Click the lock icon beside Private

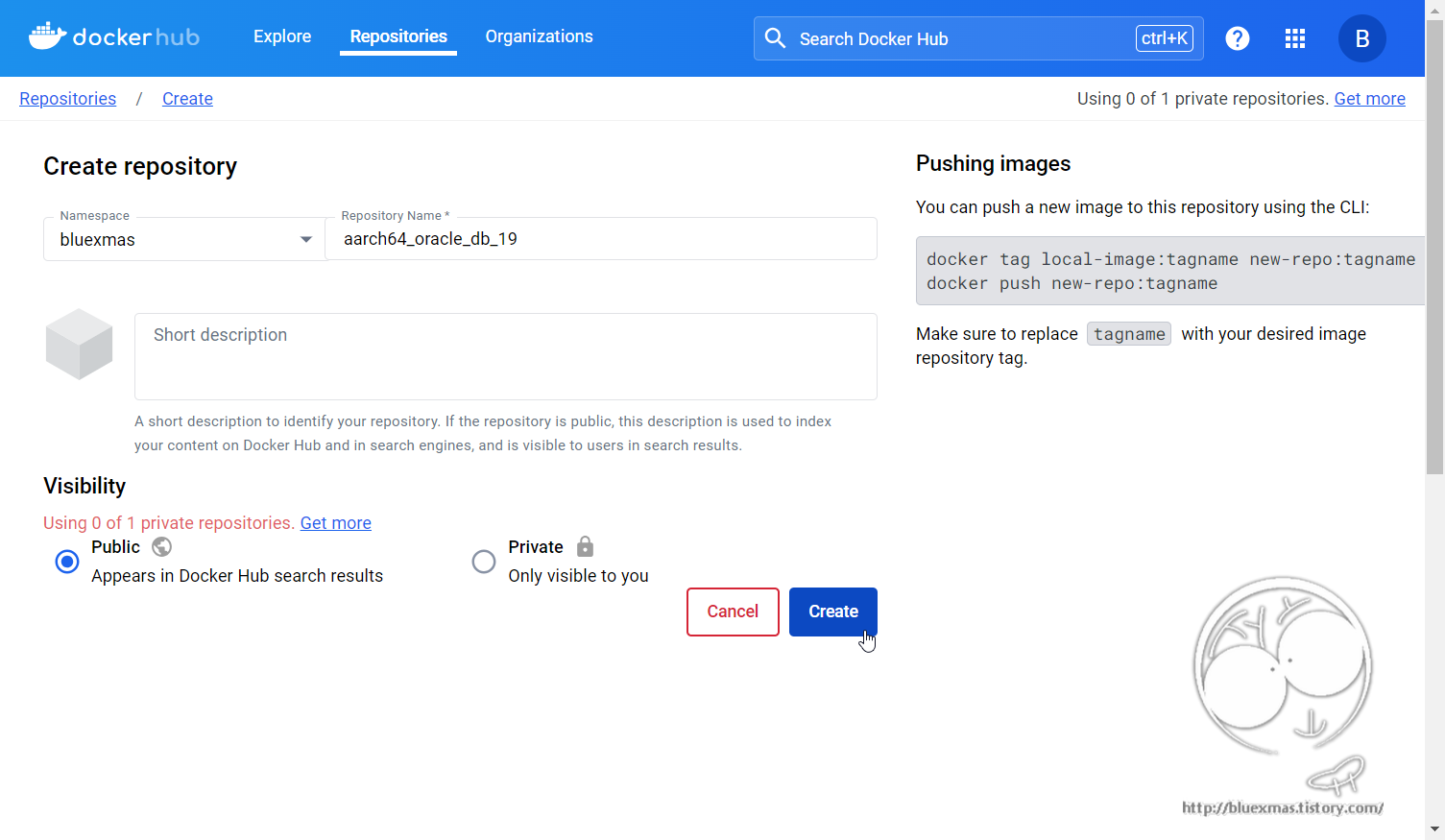(x=586, y=546)
